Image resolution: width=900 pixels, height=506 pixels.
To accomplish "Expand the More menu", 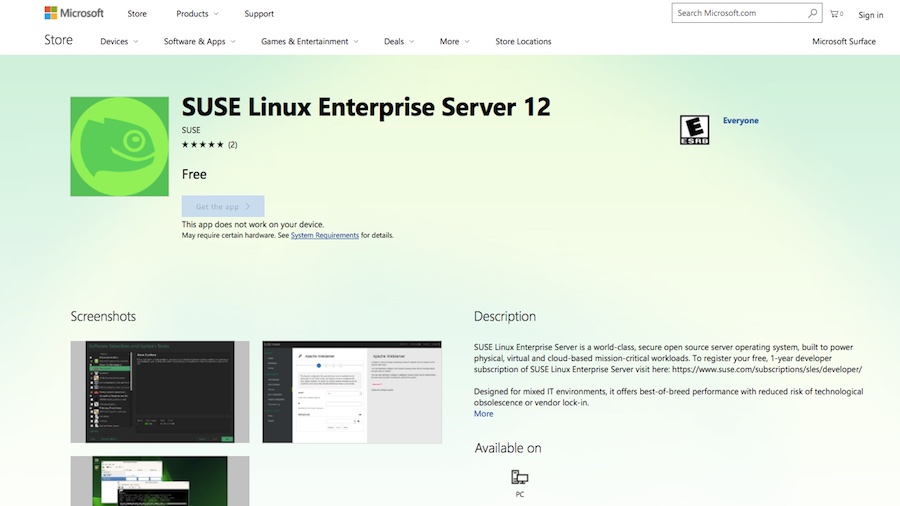I will pos(454,41).
